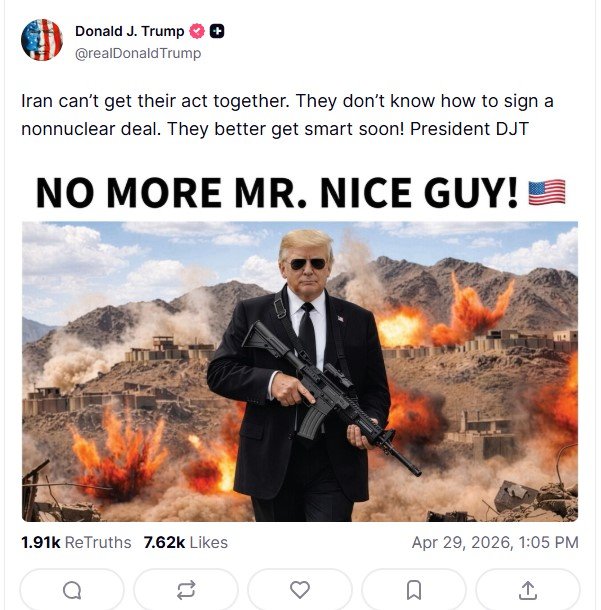
Task: Click the black plus badge beside the name
Action: coord(217,32)
